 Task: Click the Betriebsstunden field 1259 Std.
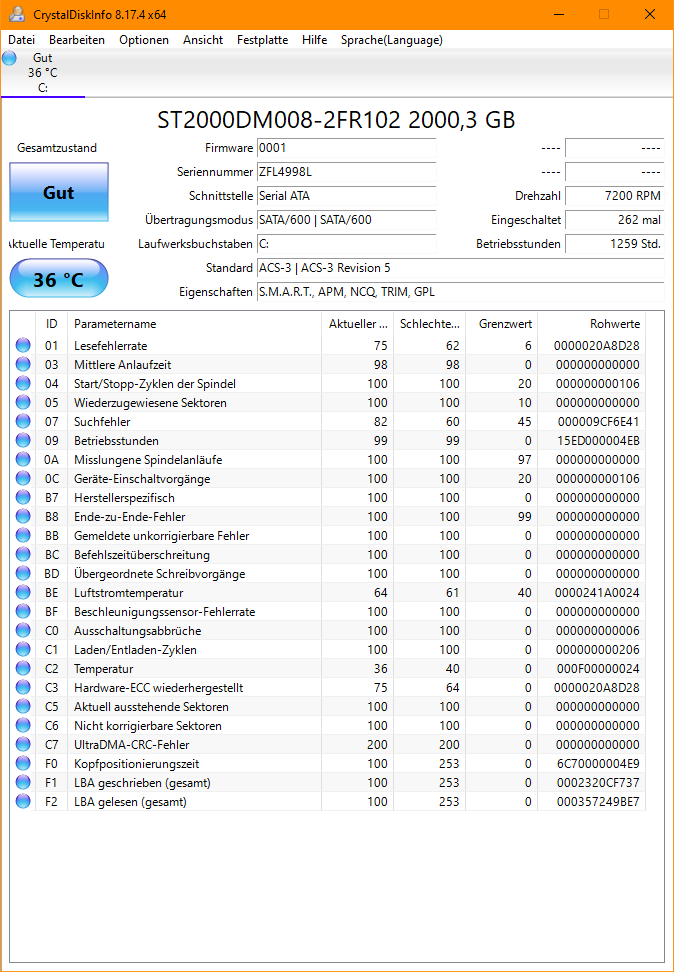[x=614, y=244]
